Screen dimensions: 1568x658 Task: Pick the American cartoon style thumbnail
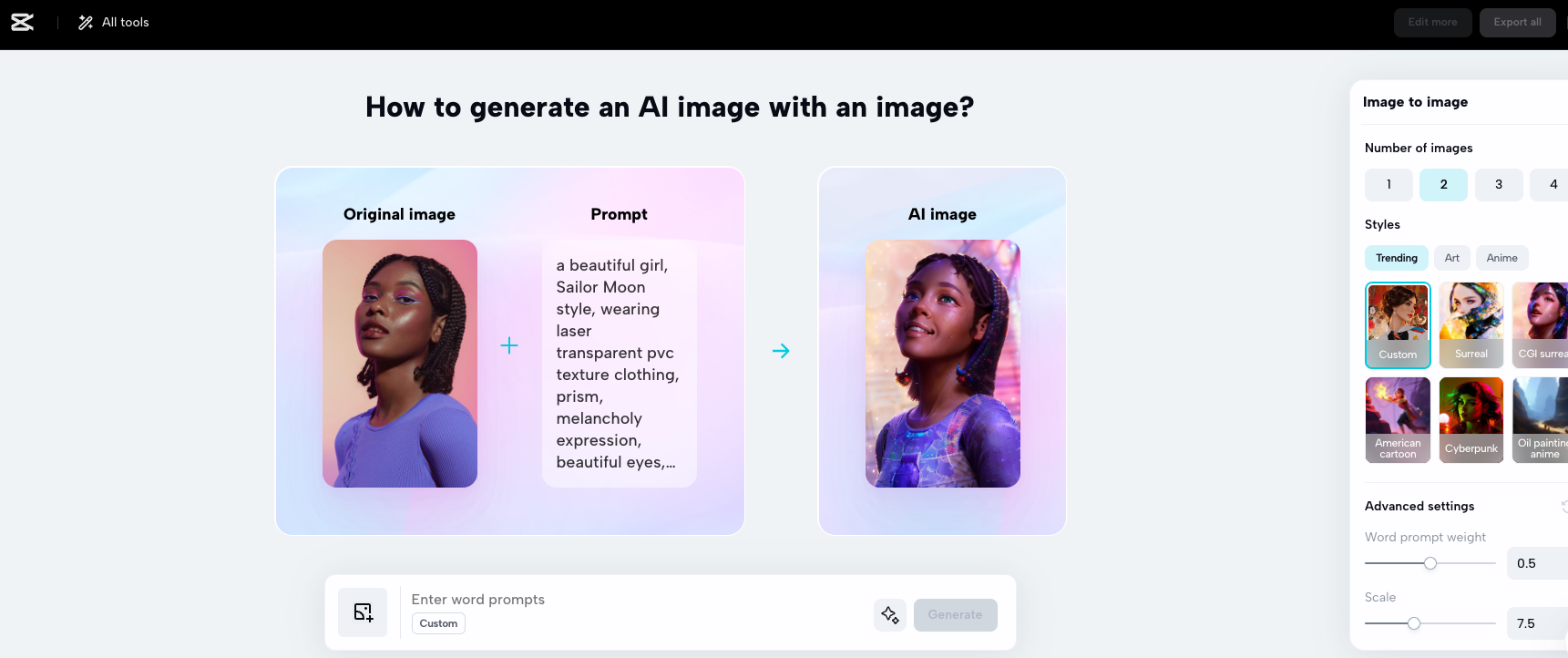tap(1398, 420)
